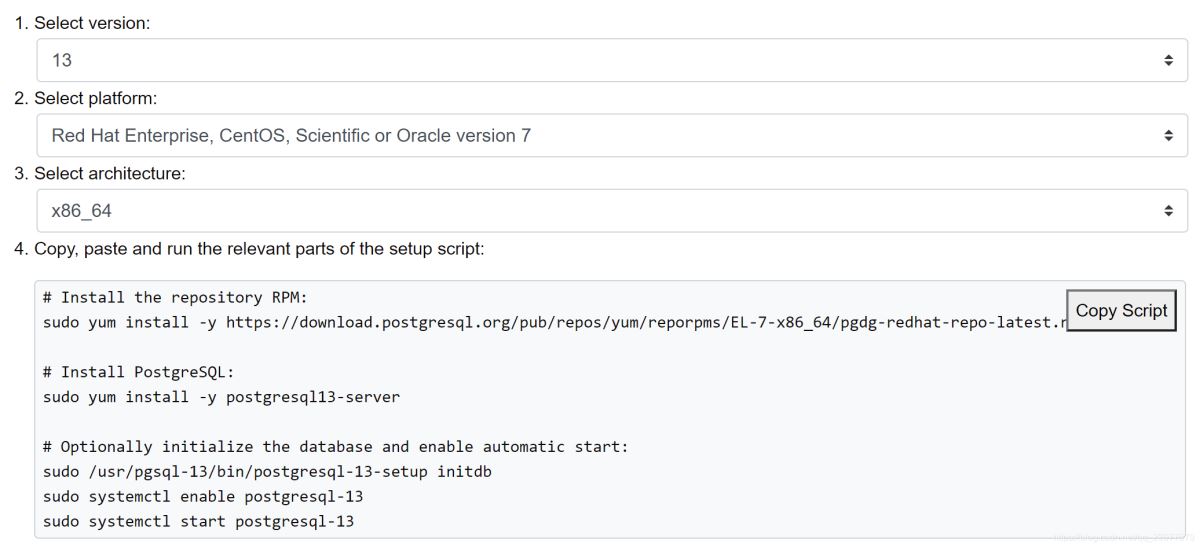
Task: Click the up-down arrow icon on platform selector
Action: [x=1168, y=135]
